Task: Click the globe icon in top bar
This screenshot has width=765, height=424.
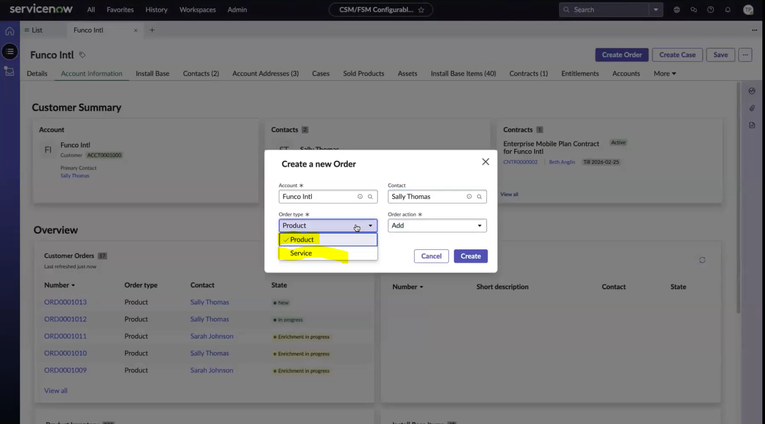Action: click(677, 10)
